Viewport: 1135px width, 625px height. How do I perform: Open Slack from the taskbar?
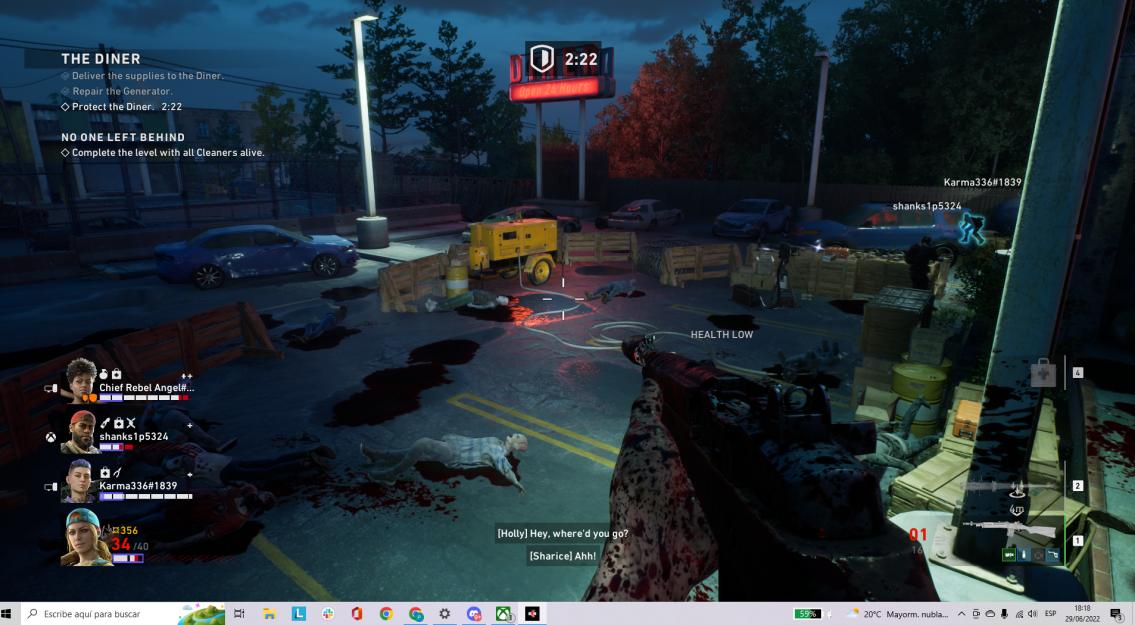pyautogui.click(x=328, y=613)
